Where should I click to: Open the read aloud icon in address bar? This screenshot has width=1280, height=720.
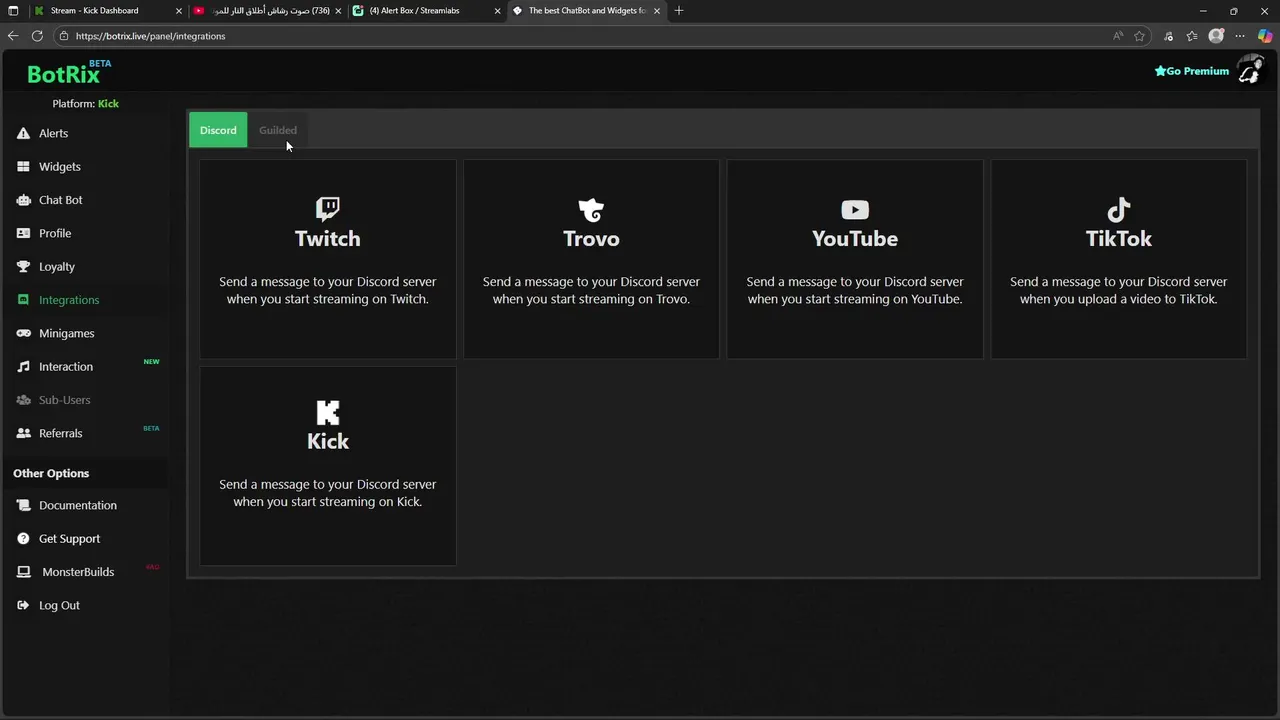[1117, 36]
